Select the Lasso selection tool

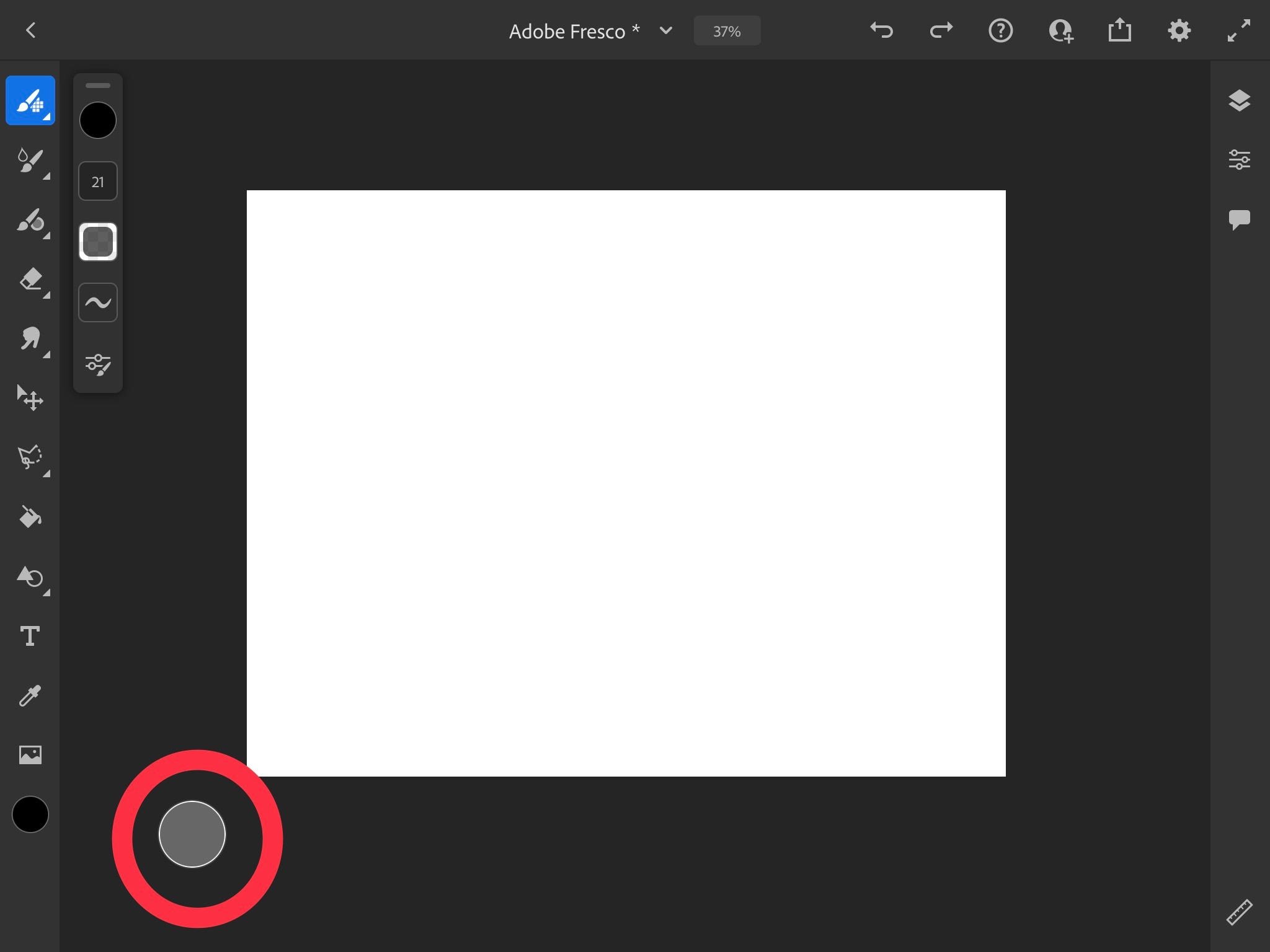click(x=30, y=457)
